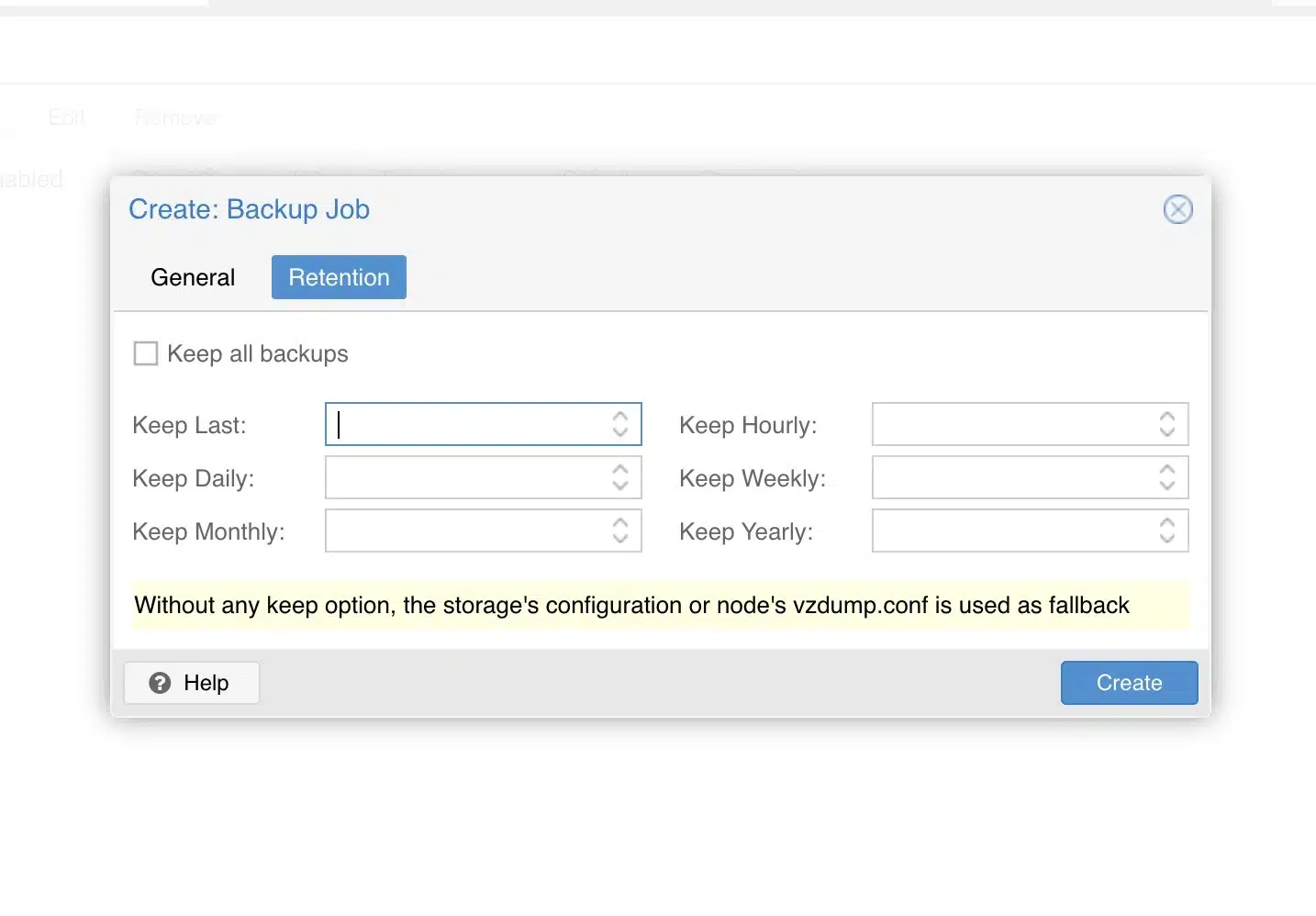Select the Keep Yearly input box
This screenshot has width=1316, height=916.
1009,531
